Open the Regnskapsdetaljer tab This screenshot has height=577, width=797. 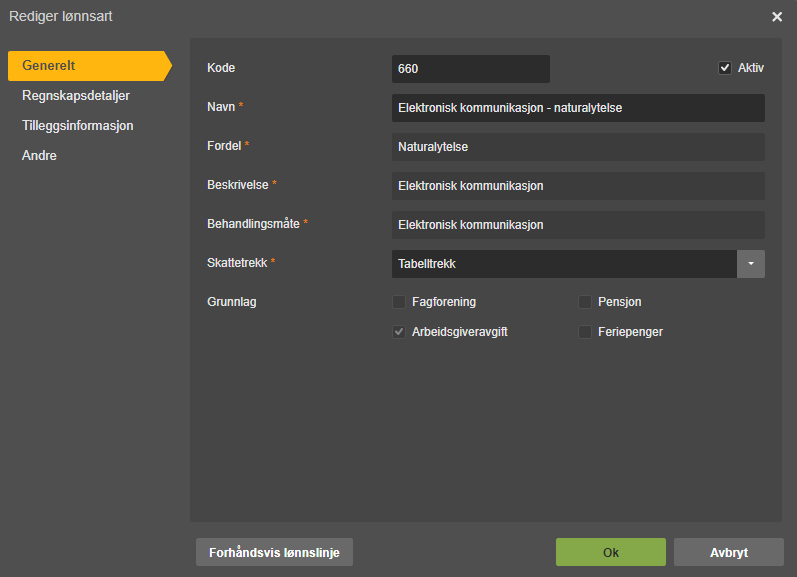click(x=76, y=96)
